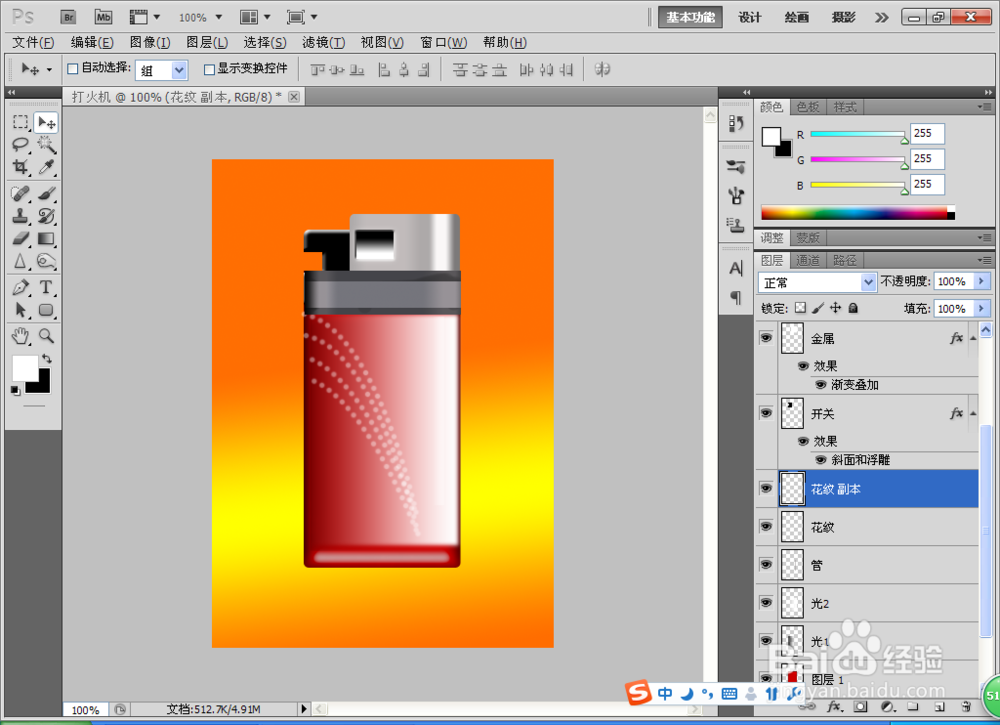Image resolution: width=1000 pixels, height=725 pixels.
Task: Switch to the 设计 workspace
Action: pos(749,17)
